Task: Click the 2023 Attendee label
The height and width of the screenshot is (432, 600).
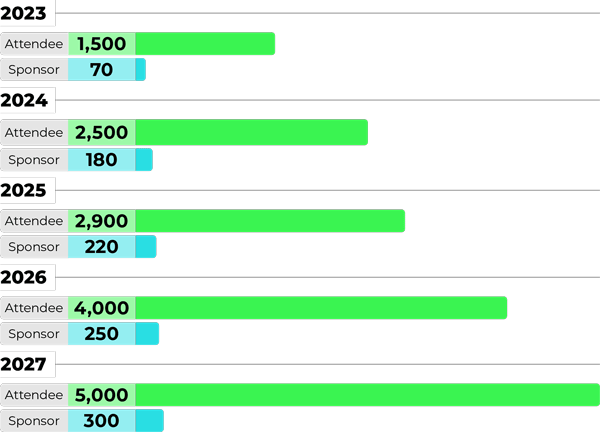Action: point(34,44)
